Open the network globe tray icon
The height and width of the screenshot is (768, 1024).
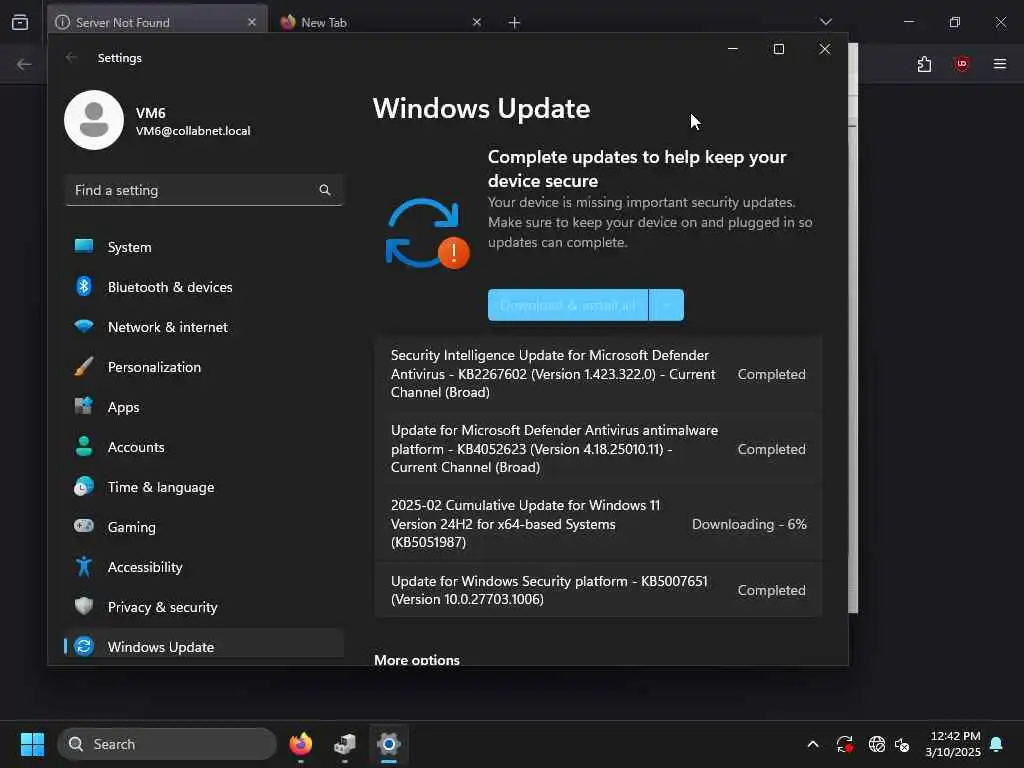(876, 744)
